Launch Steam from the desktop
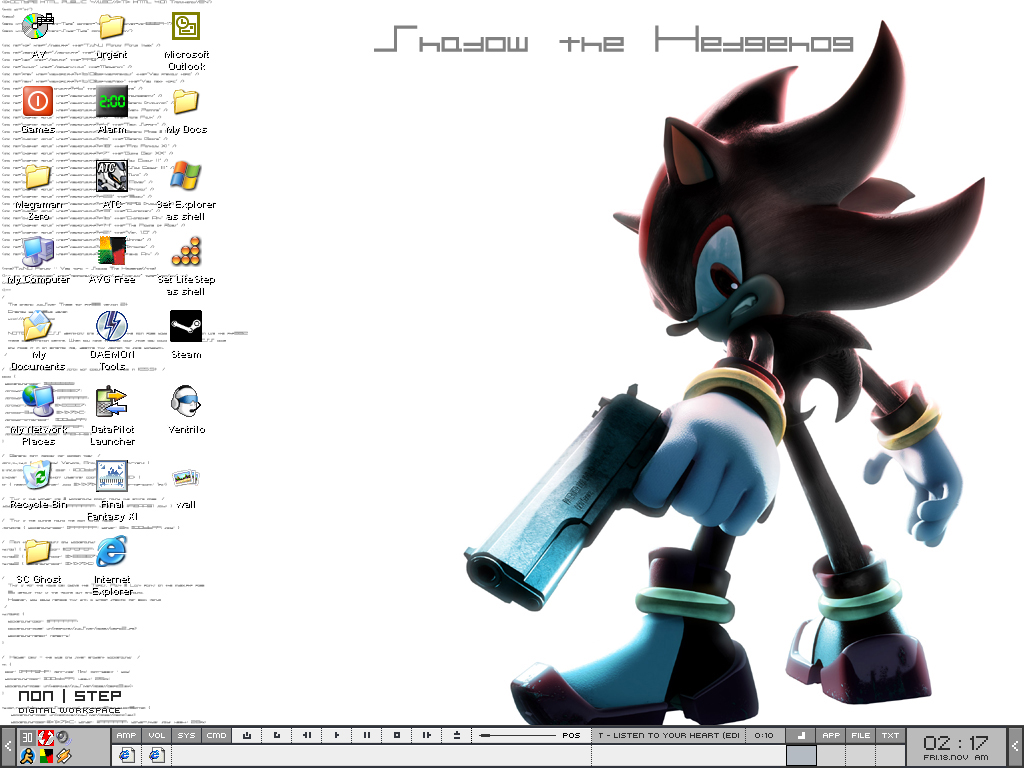Viewport: 1024px width, 768px height. 186,327
